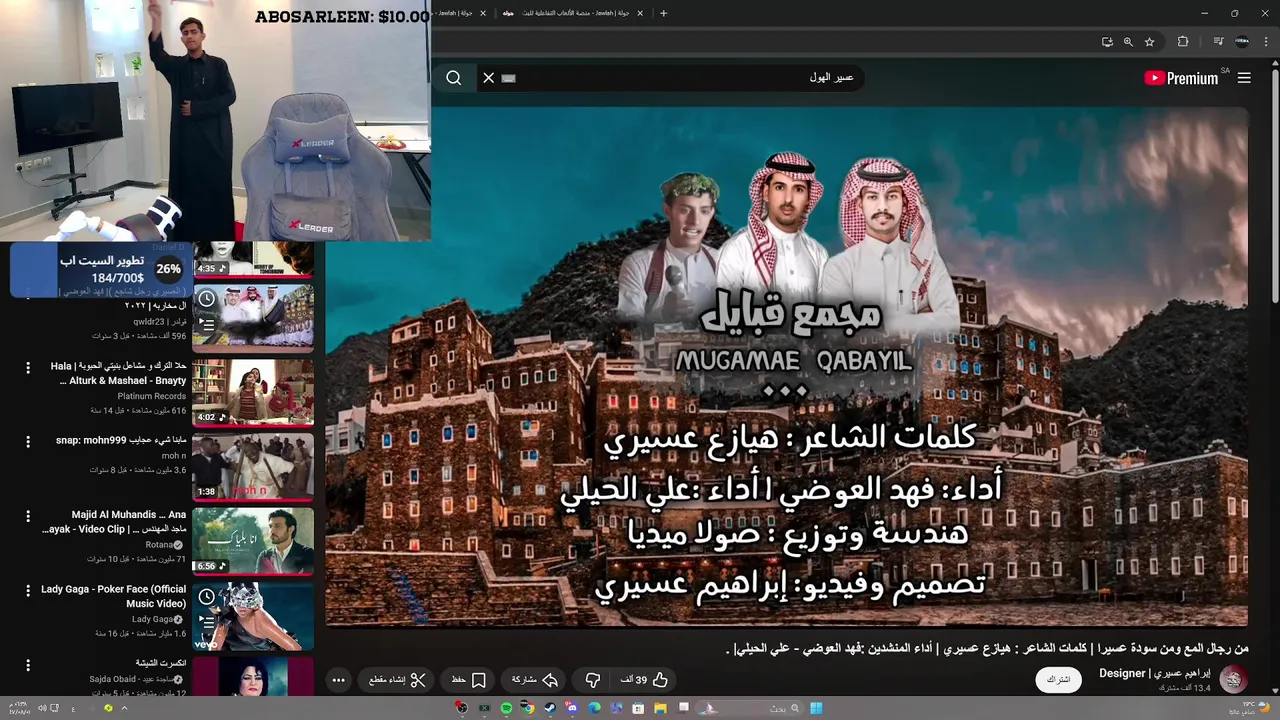
Task: Bookmark this page with the star icon
Action: (1150, 42)
